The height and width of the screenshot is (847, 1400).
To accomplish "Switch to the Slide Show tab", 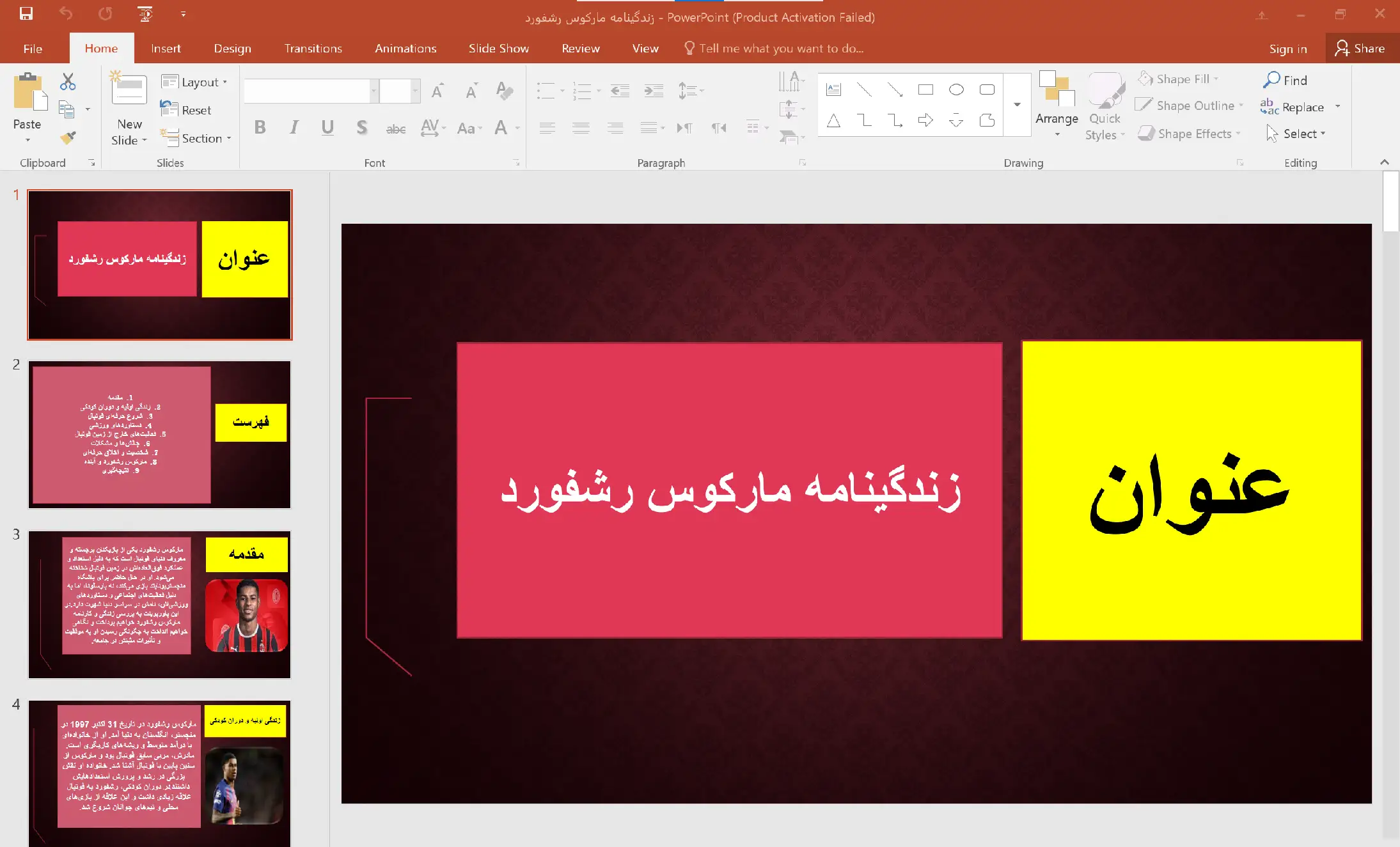I will click(498, 49).
